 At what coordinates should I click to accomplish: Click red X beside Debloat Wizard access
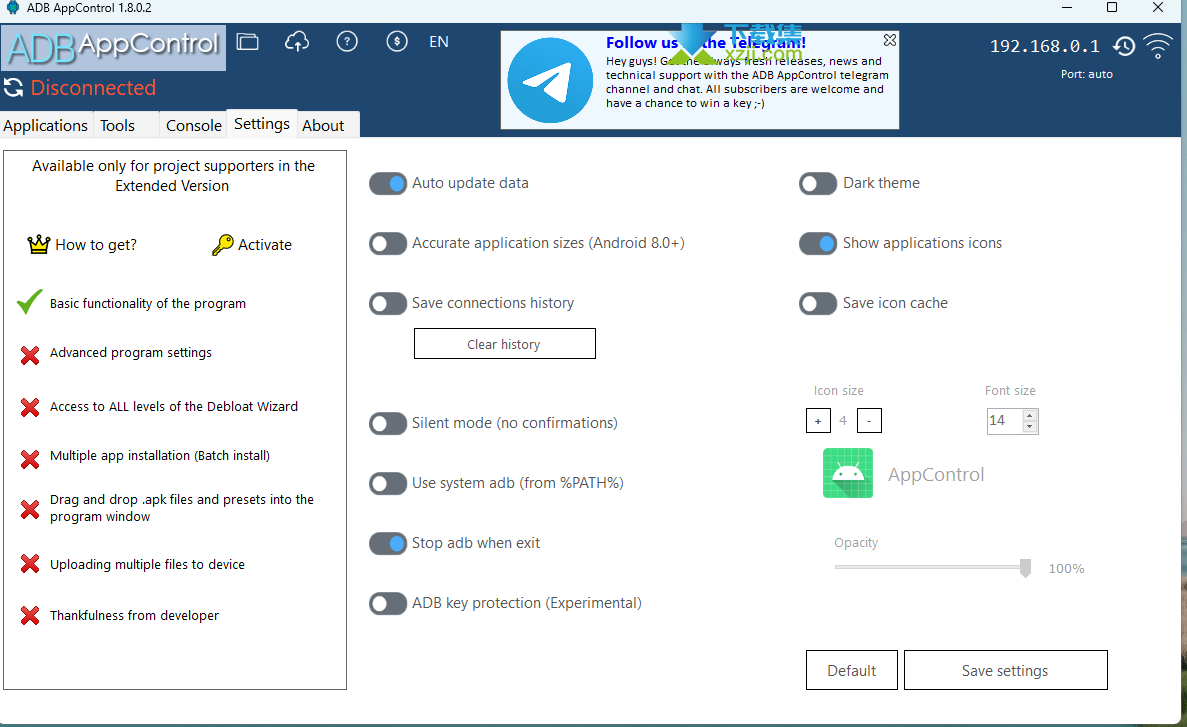(30, 407)
